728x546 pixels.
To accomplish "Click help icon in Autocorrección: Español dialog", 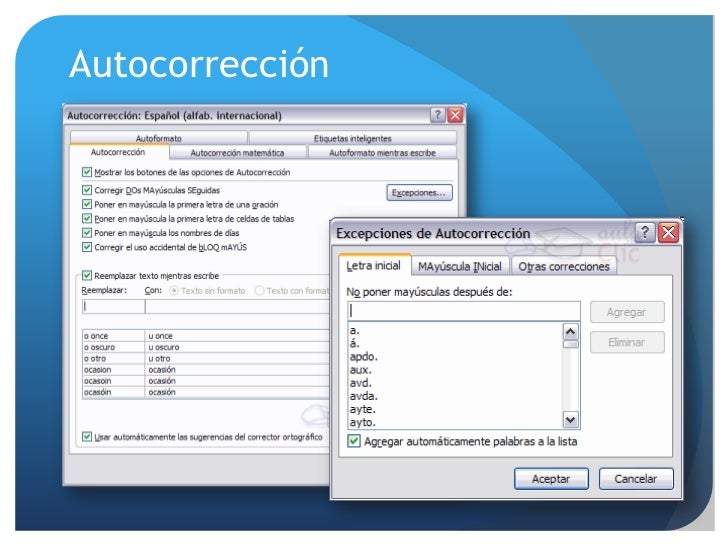I will click(x=437, y=115).
